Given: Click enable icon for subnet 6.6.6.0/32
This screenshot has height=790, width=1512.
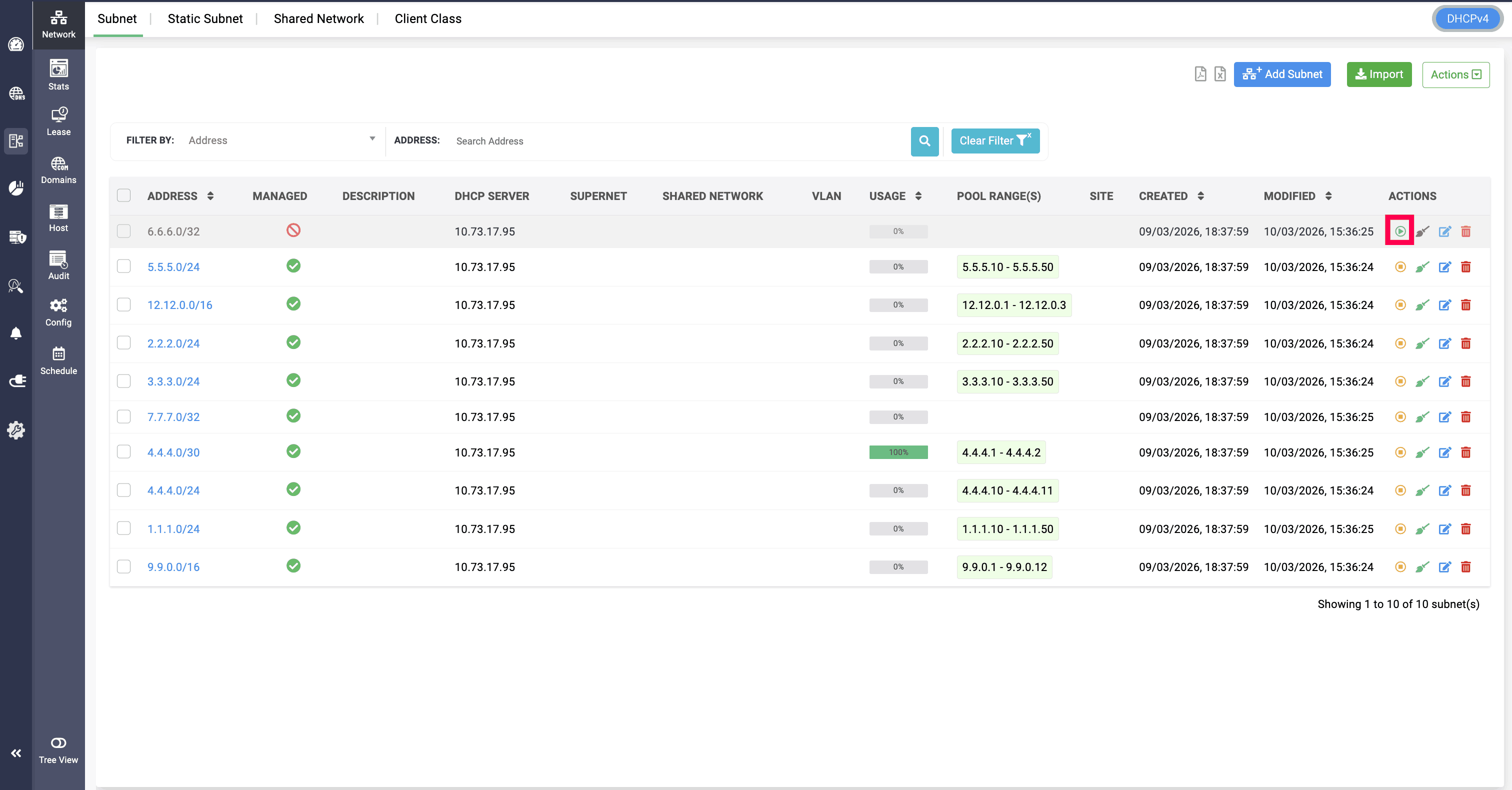Looking at the screenshot, I should [x=1400, y=231].
